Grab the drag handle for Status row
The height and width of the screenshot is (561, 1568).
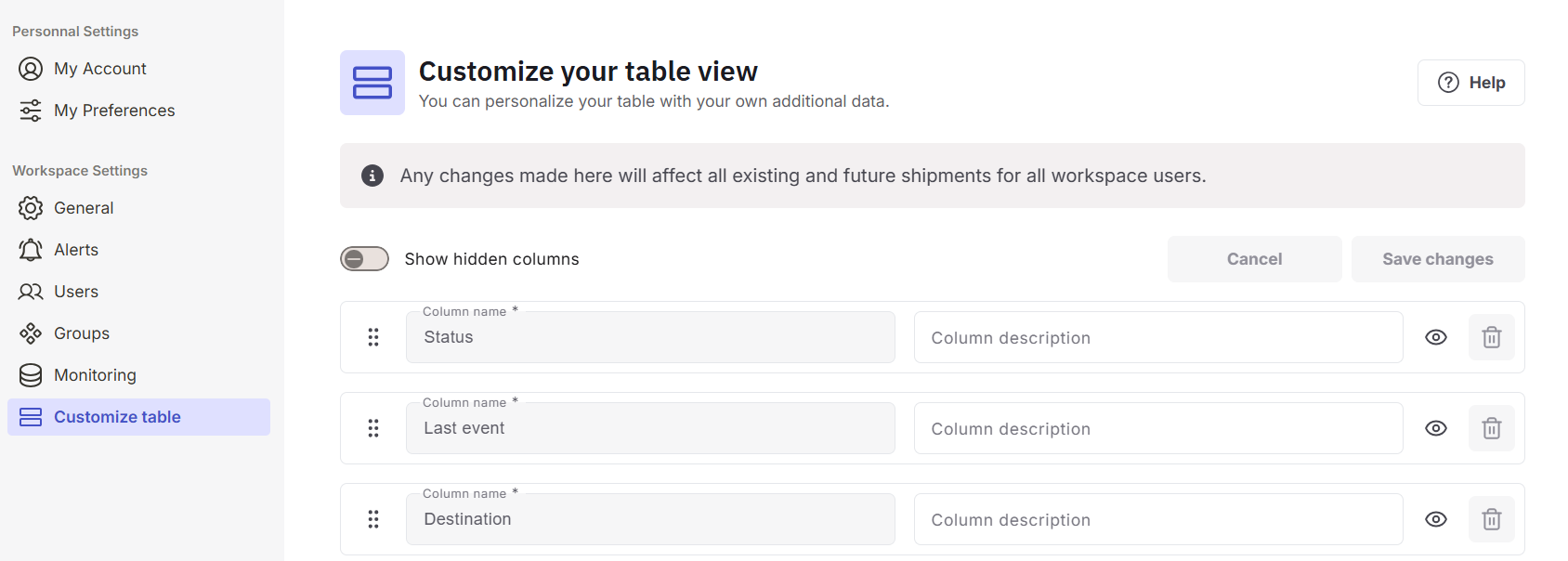373,337
